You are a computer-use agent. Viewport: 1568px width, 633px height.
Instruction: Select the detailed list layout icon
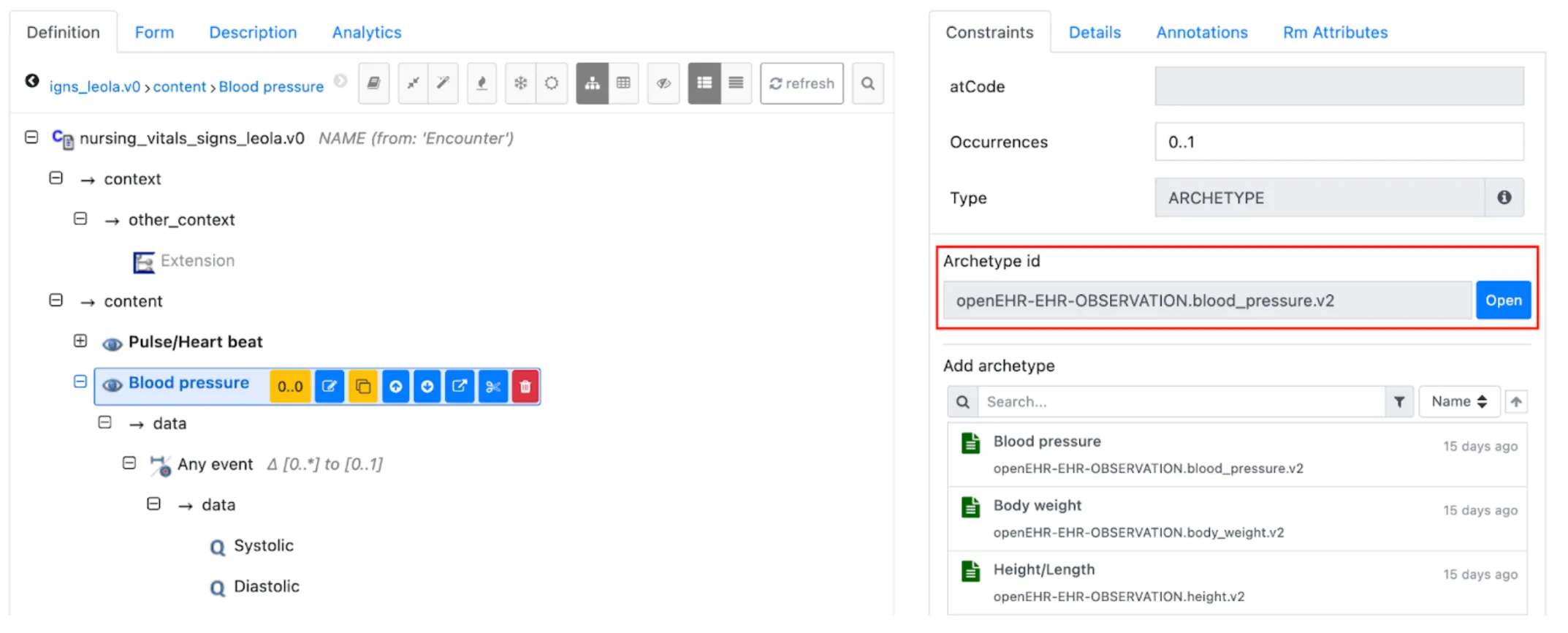point(704,83)
